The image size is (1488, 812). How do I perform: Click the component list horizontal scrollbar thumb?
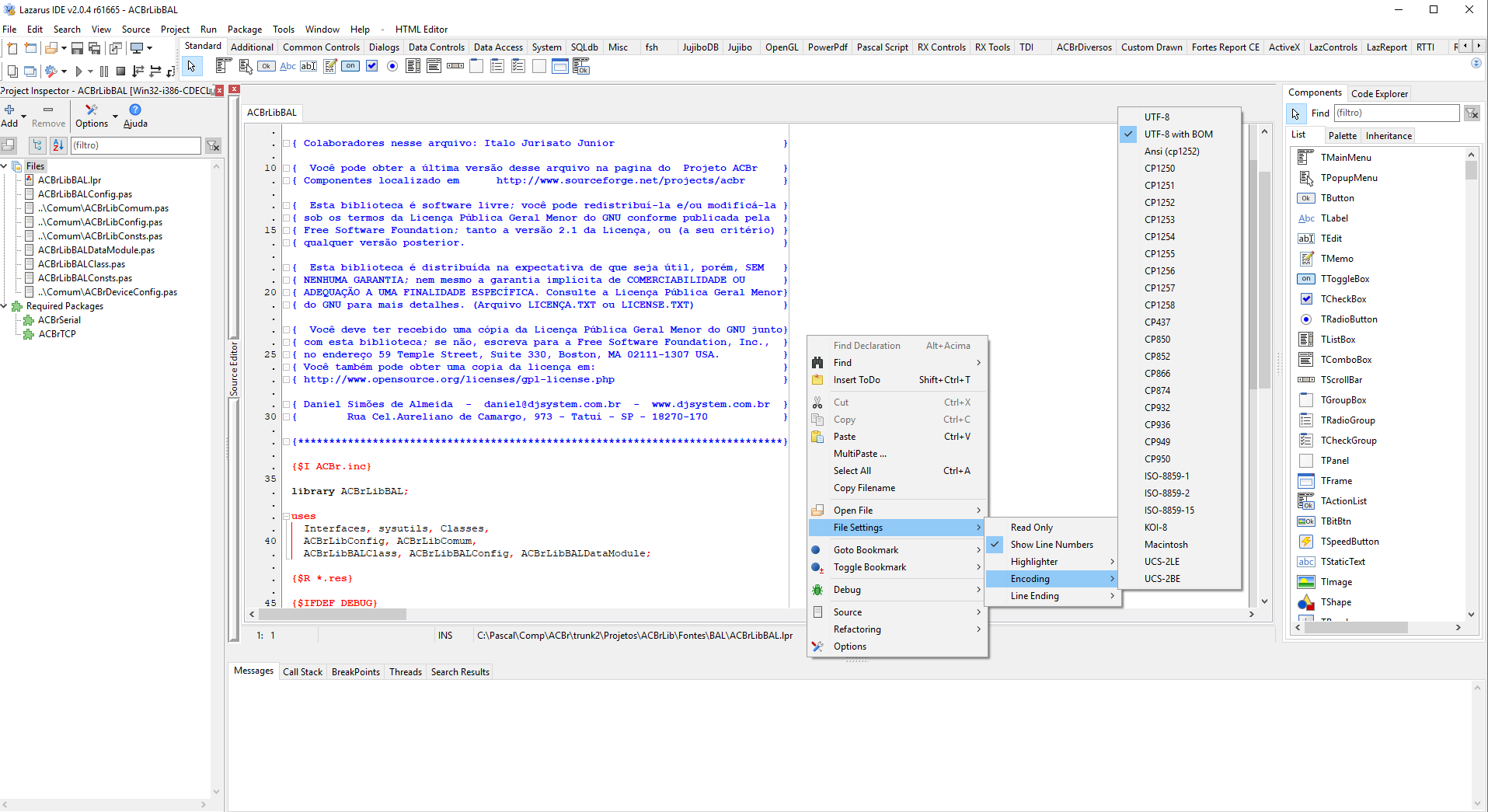click(1355, 627)
